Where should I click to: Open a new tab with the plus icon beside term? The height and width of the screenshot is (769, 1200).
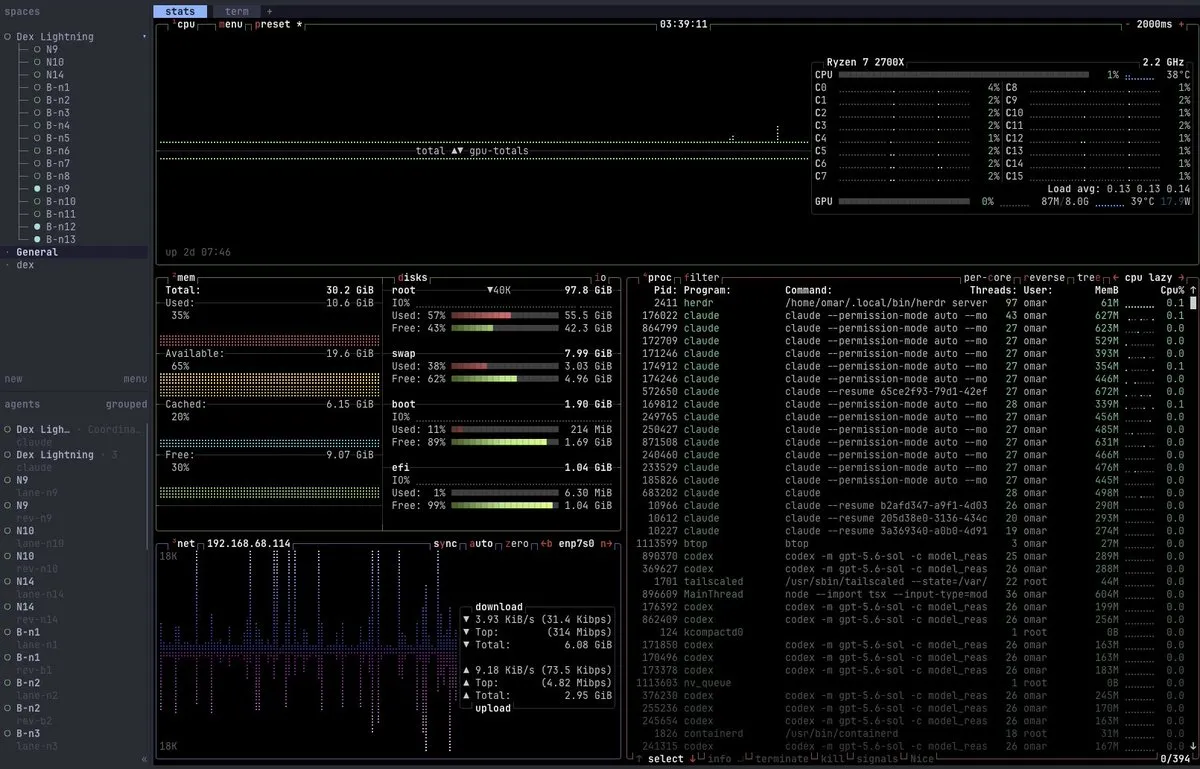[268, 11]
